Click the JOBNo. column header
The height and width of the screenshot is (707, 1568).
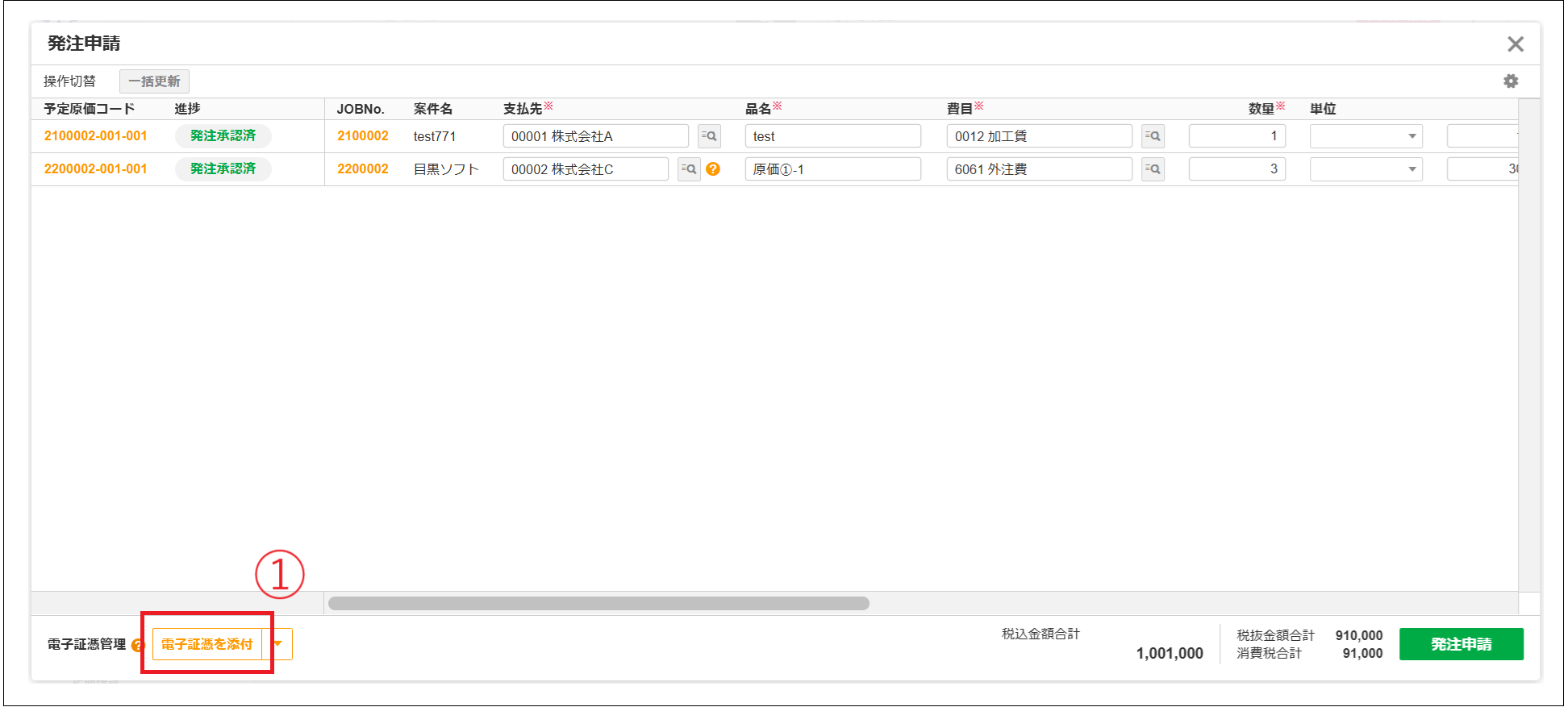click(x=361, y=109)
